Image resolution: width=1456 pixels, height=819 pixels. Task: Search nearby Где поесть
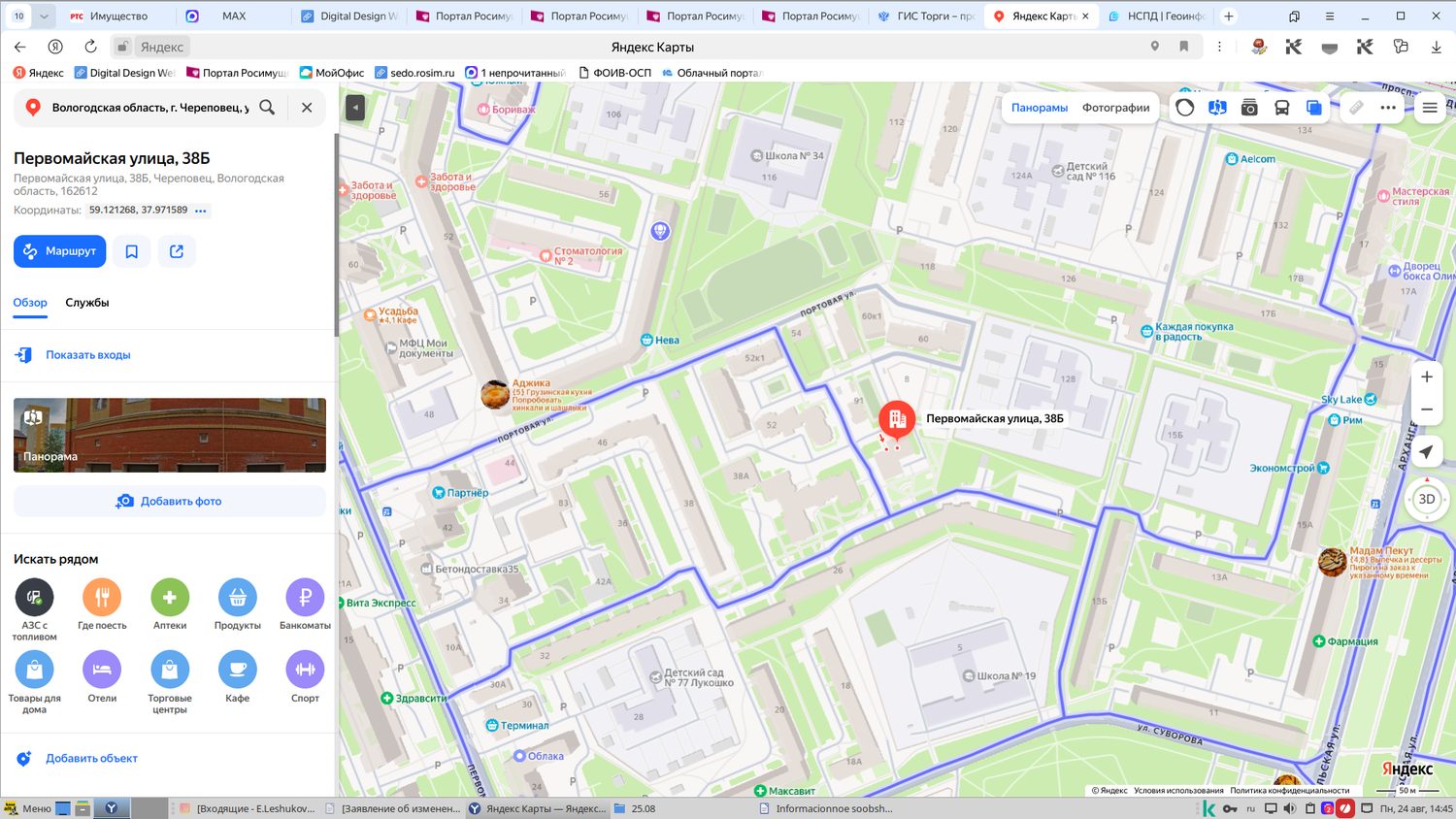point(102,605)
